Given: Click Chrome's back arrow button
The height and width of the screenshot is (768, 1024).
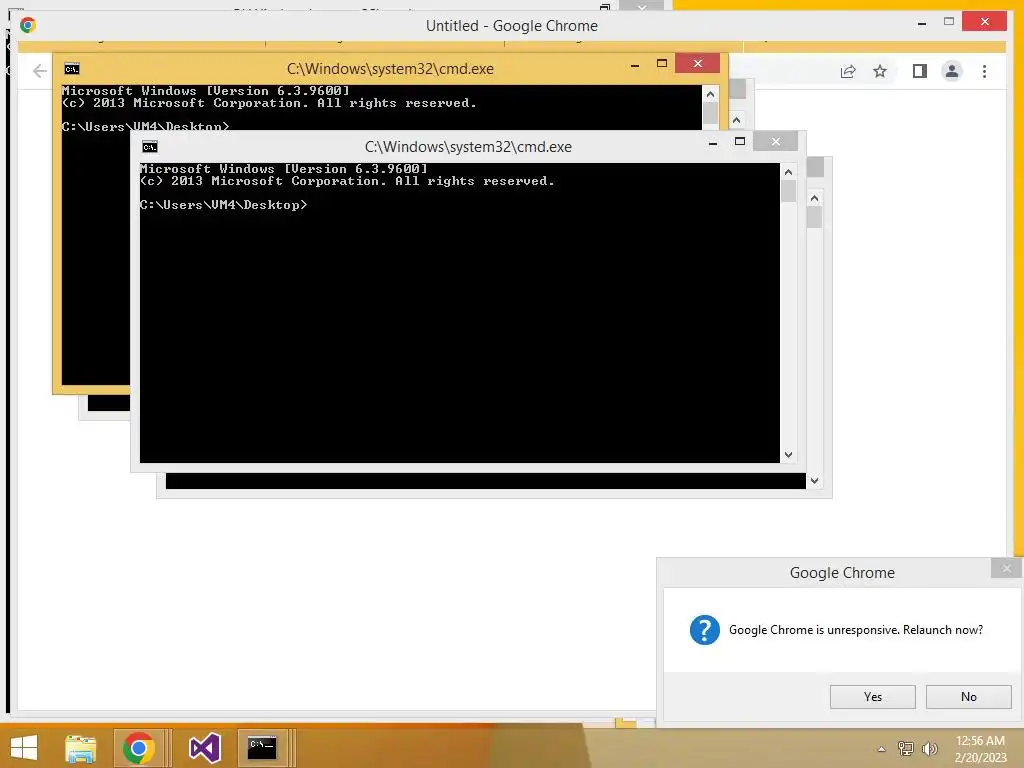Looking at the screenshot, I should click(40, 71).
